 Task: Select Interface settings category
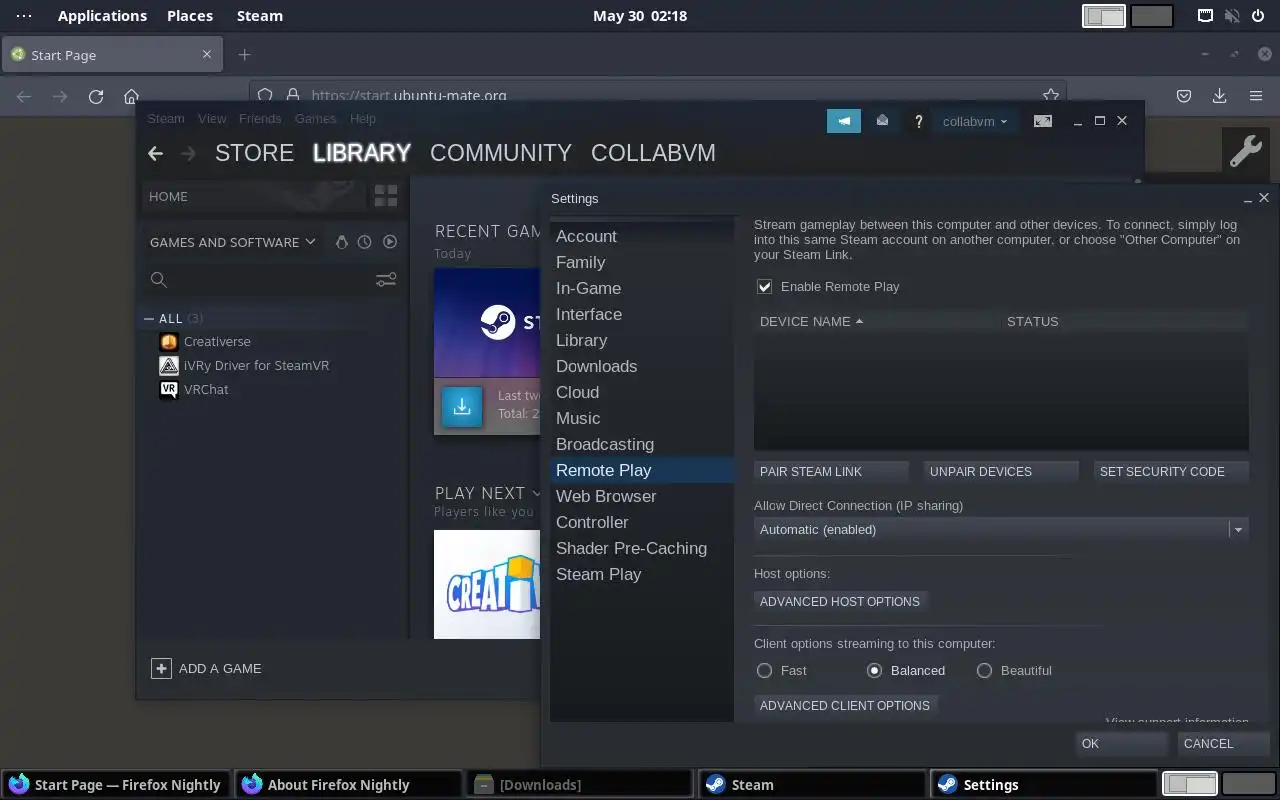642,314
